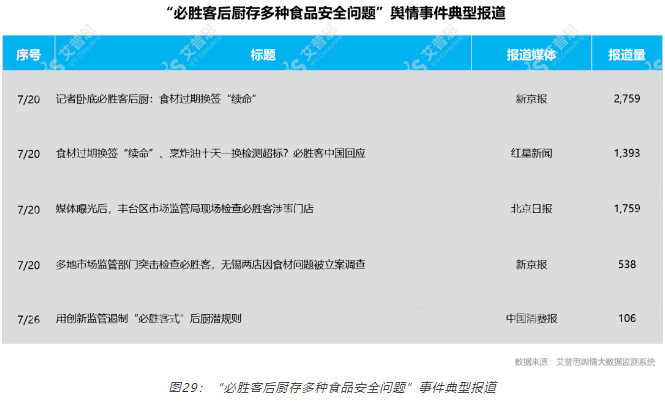Click title 媒体曝光后 丰台区市场监管局
Image resolution: width=665 pixels, height=402 pixels.
pyautogui.click(x=185, y=209)
